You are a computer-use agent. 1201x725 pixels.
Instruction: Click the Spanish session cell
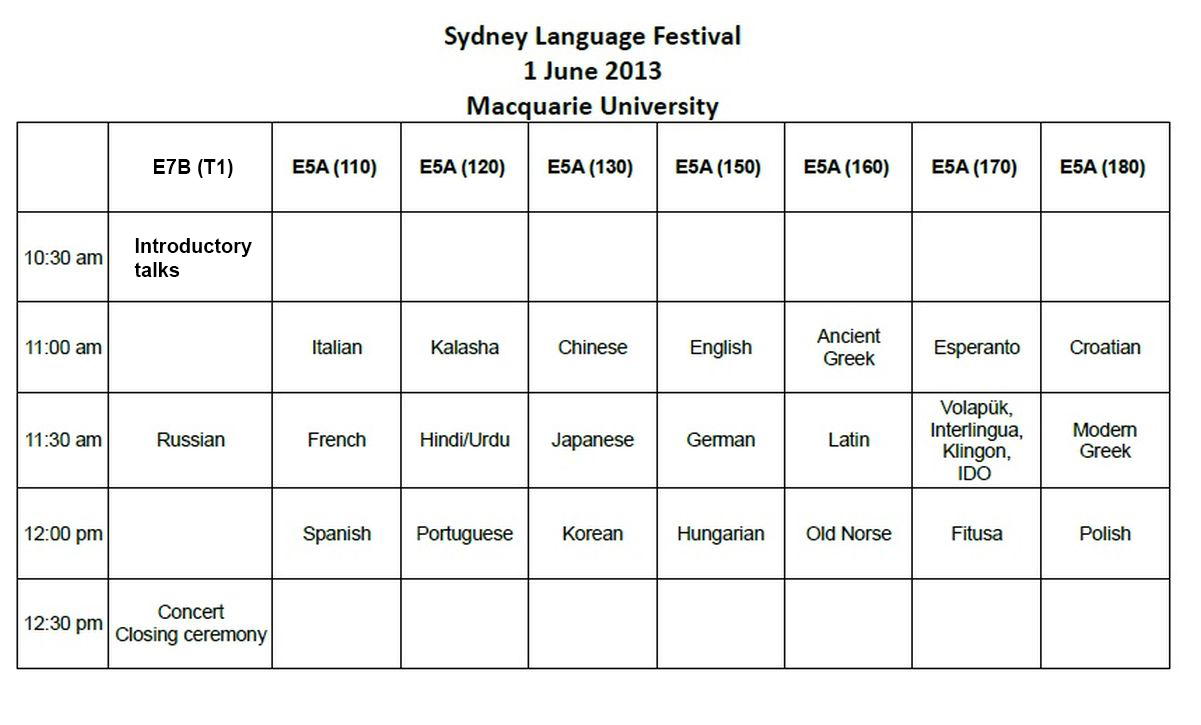click(336, 533)
